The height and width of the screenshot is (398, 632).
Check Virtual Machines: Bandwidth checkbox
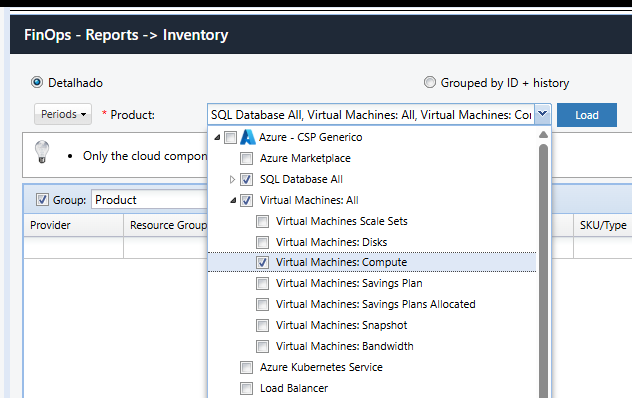262,346
